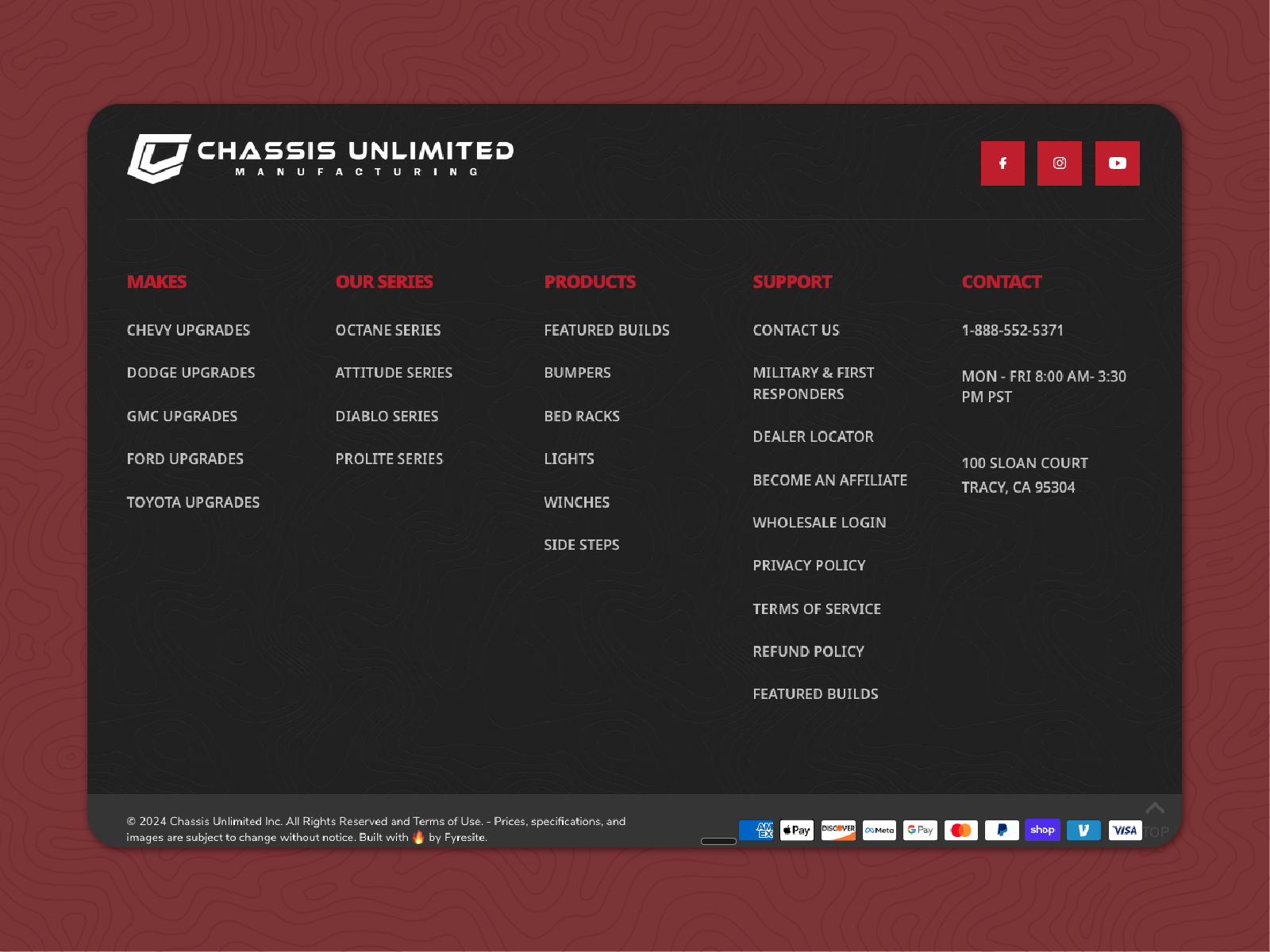Open Featured Builds under Support

815,694
